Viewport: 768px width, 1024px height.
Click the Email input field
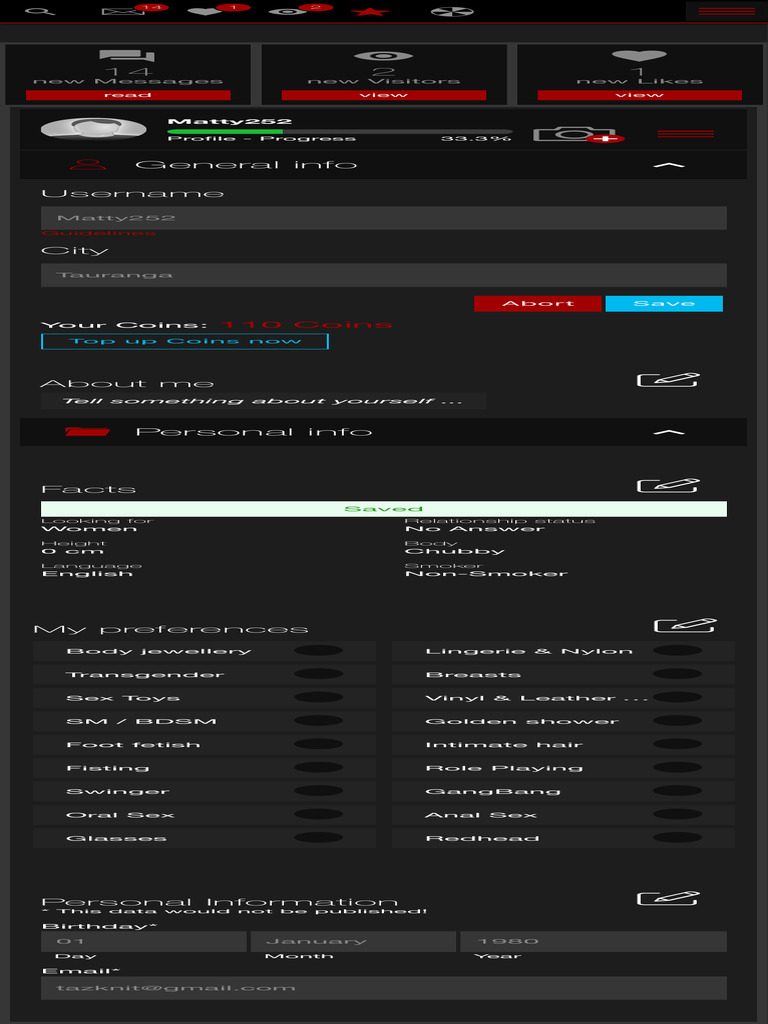(384, 988)
